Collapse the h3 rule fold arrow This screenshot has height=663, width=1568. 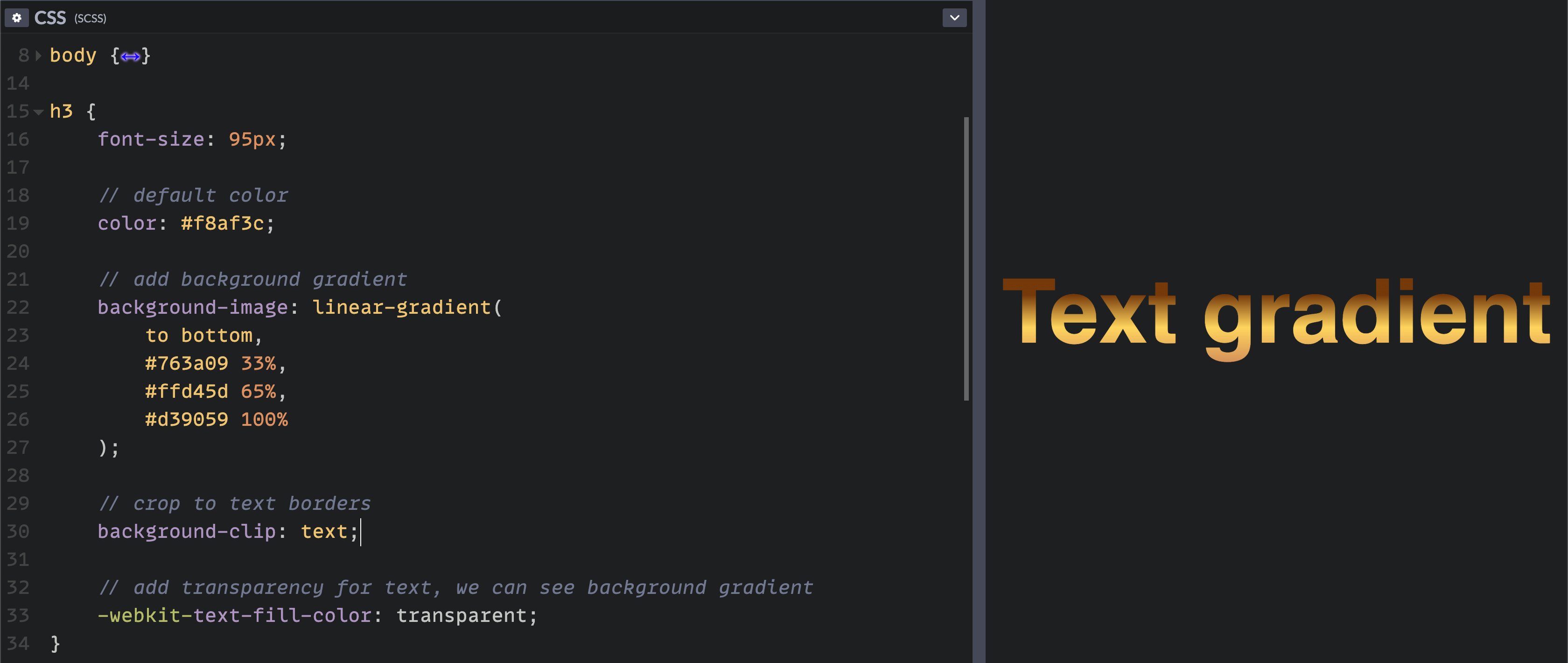coord(38,112)
